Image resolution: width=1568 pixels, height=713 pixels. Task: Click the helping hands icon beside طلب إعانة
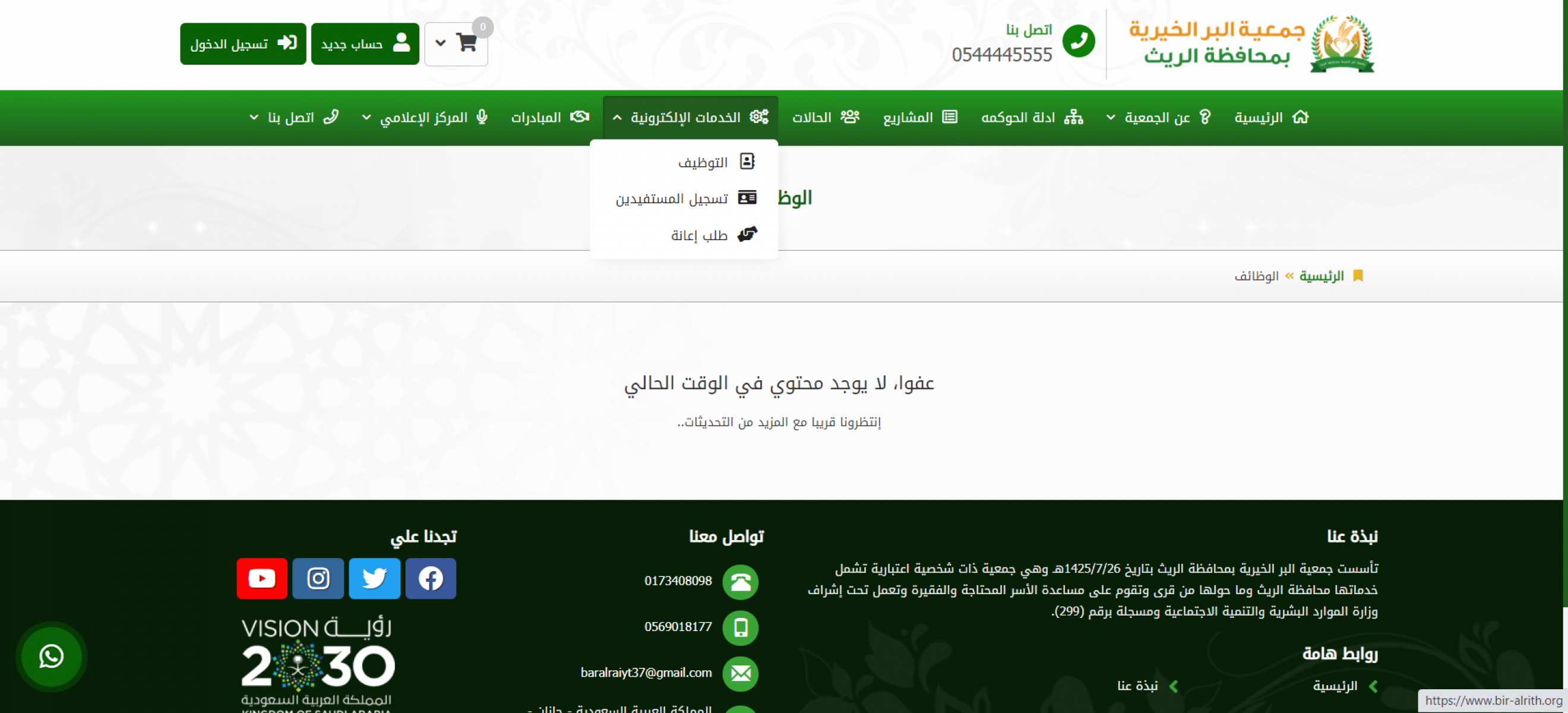point(747,235)
